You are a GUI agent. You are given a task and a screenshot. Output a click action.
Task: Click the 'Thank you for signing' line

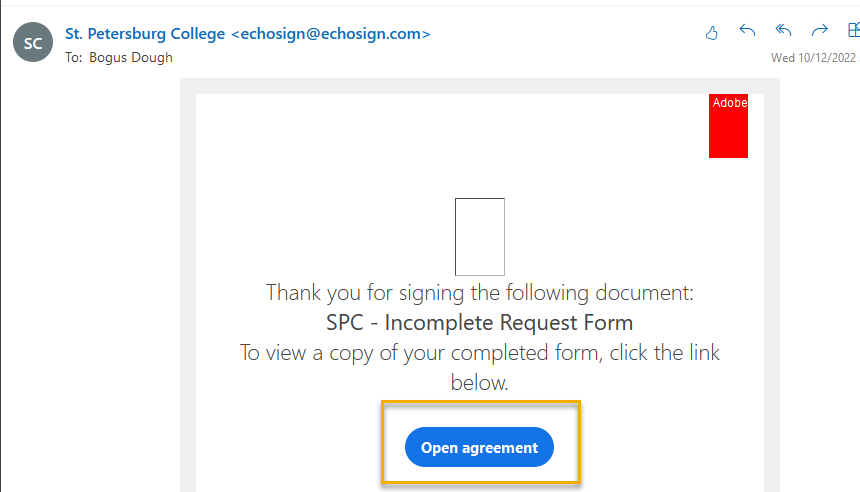(480, 294)
